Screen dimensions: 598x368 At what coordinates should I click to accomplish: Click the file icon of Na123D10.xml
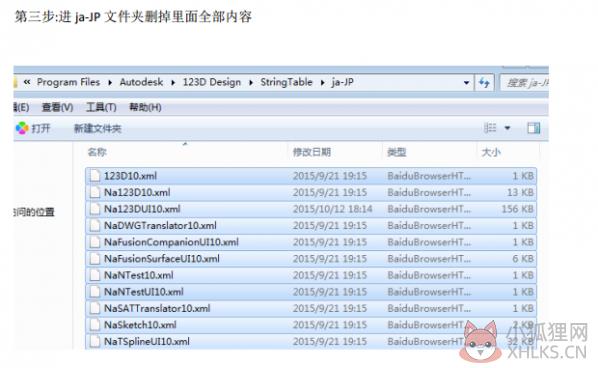point(95,193)
